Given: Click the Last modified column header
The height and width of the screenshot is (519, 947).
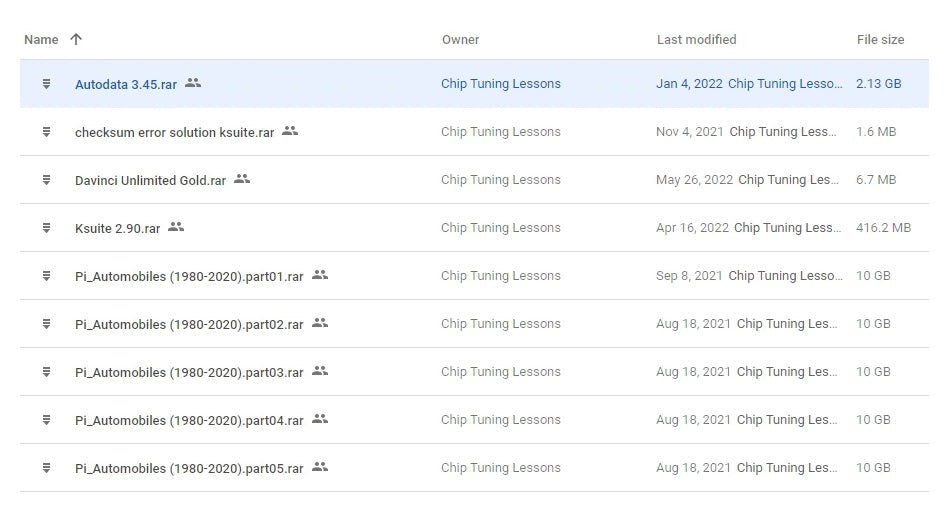Looking at the screenshot, I should (x=696, y=40).
